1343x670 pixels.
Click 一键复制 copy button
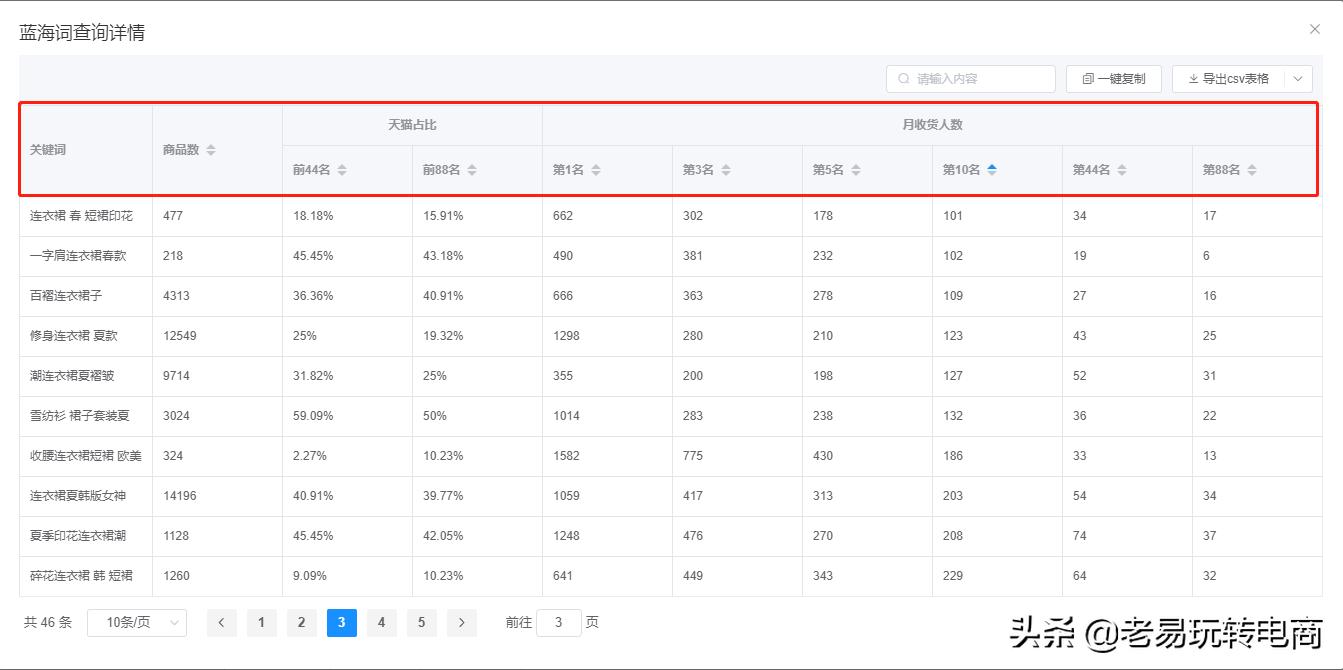click(x=1113, y=79)
